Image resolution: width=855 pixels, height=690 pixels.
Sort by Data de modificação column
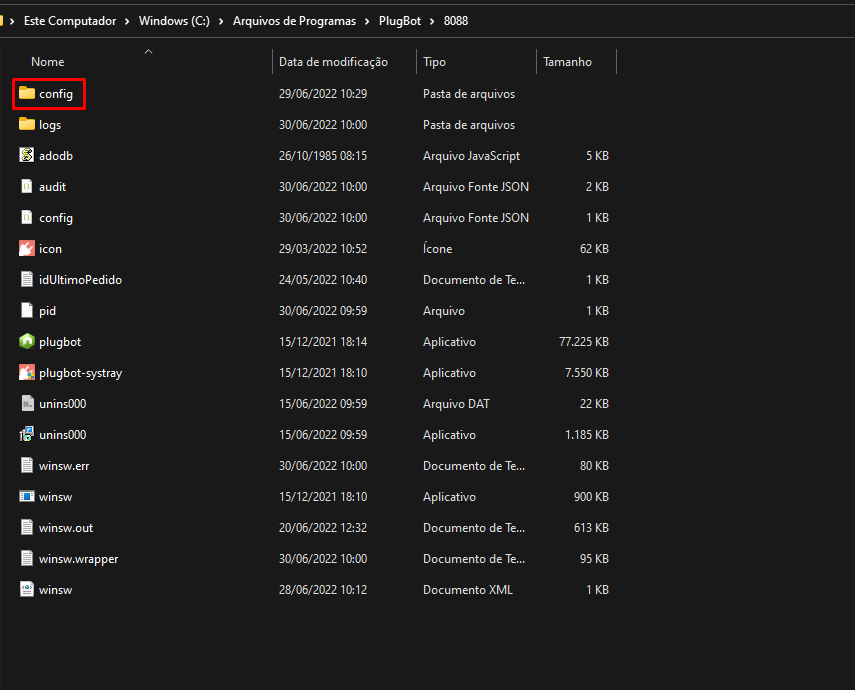pyautogui.click(x=333, y=62)
